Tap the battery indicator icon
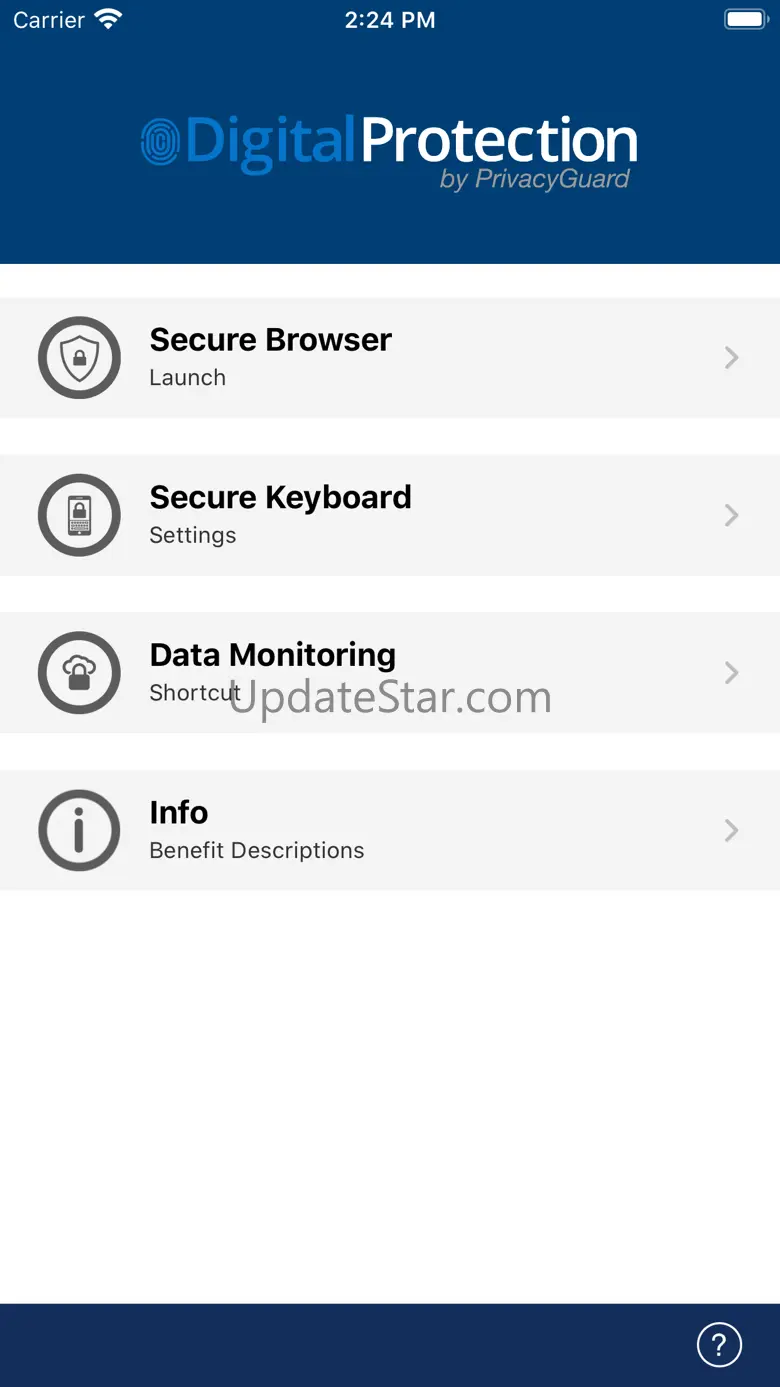Image resolution: width=780 pixels, height=1387 pixels. coord(745,19)
